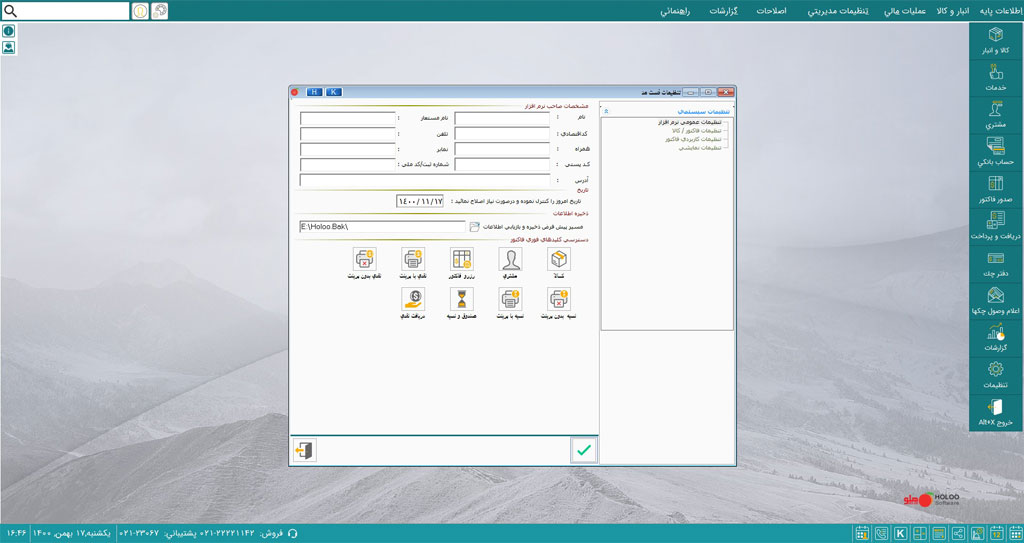The image size is (1024, 543).
Task: Open اعلام وصول چکها in sidebar
Action: point(995,301)
